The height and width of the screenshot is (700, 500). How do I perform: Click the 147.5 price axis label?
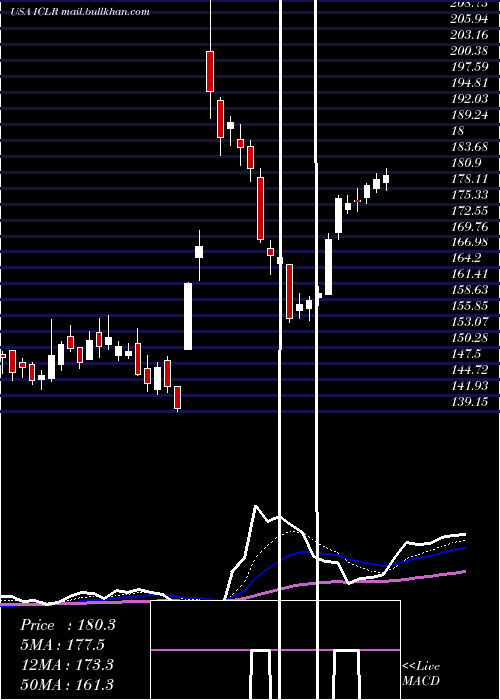(x=467, y=354)
